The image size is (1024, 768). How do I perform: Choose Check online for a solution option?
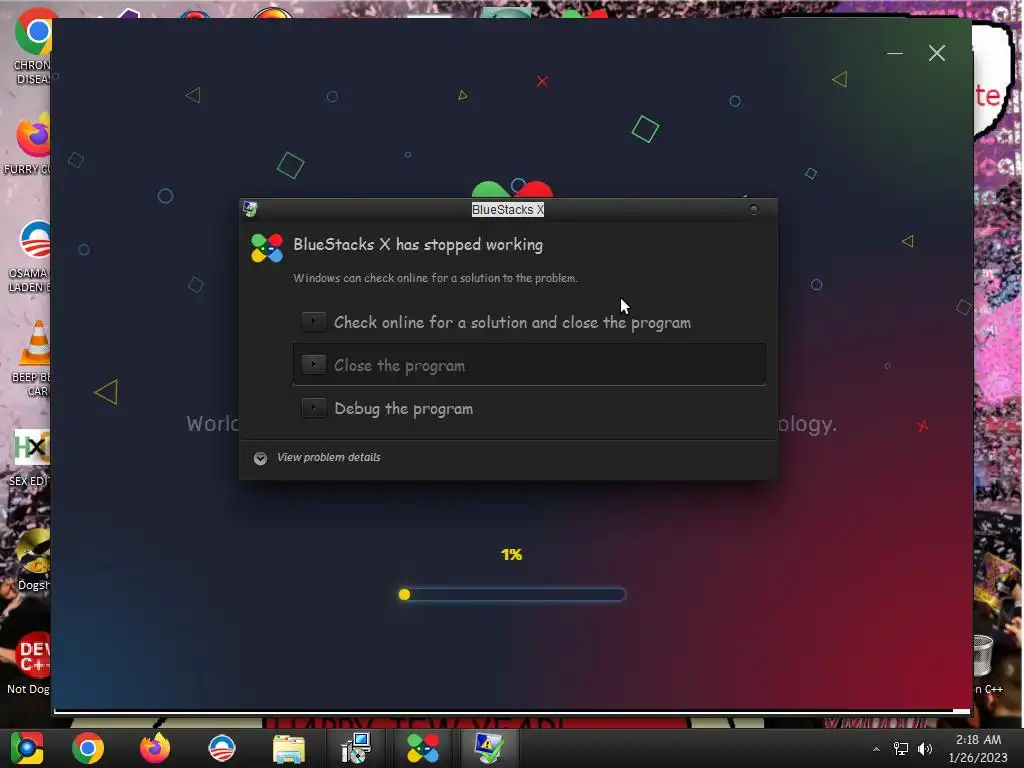pos(529,322)
